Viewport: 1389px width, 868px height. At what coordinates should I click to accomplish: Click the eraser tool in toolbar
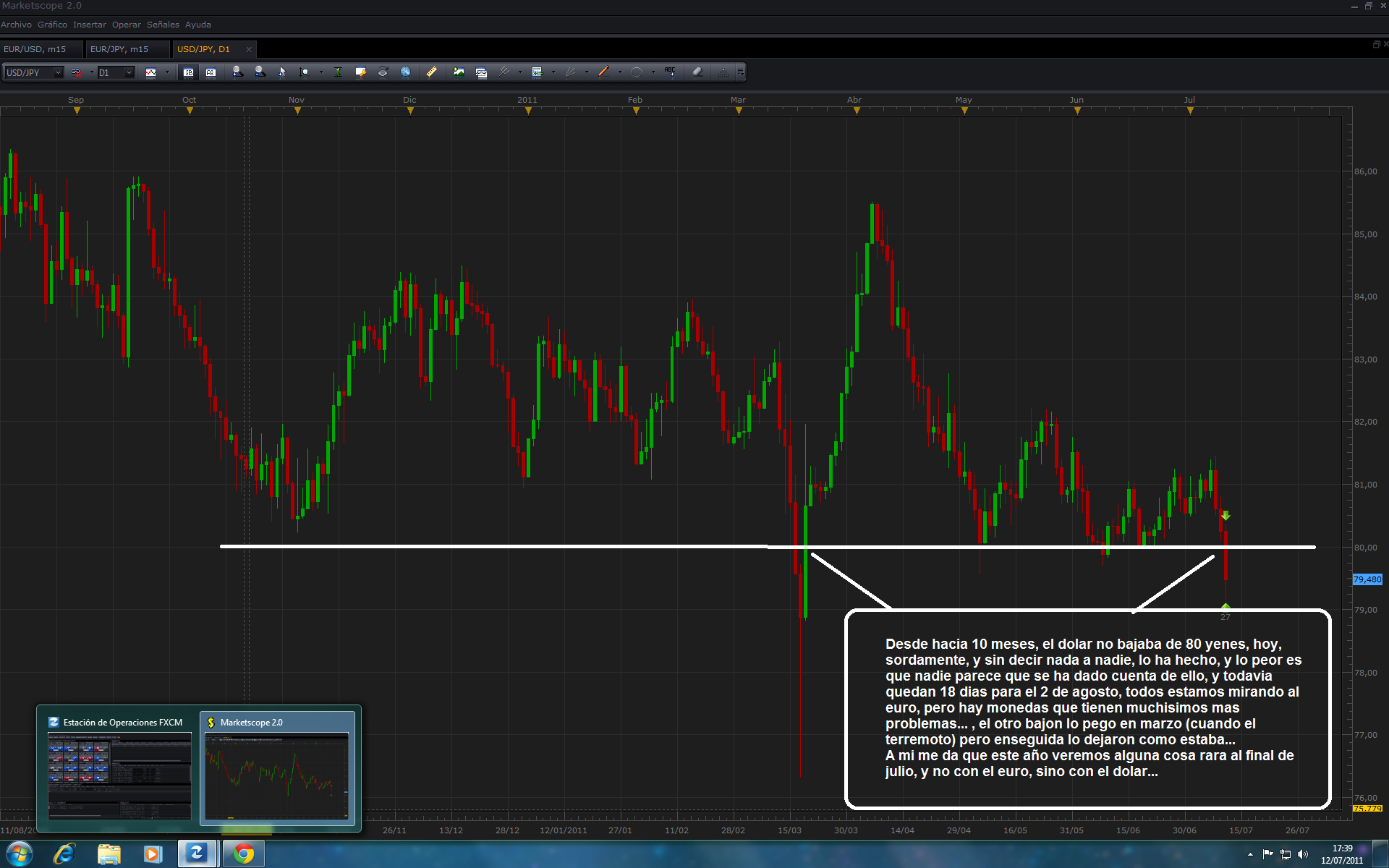coord(697,72)
